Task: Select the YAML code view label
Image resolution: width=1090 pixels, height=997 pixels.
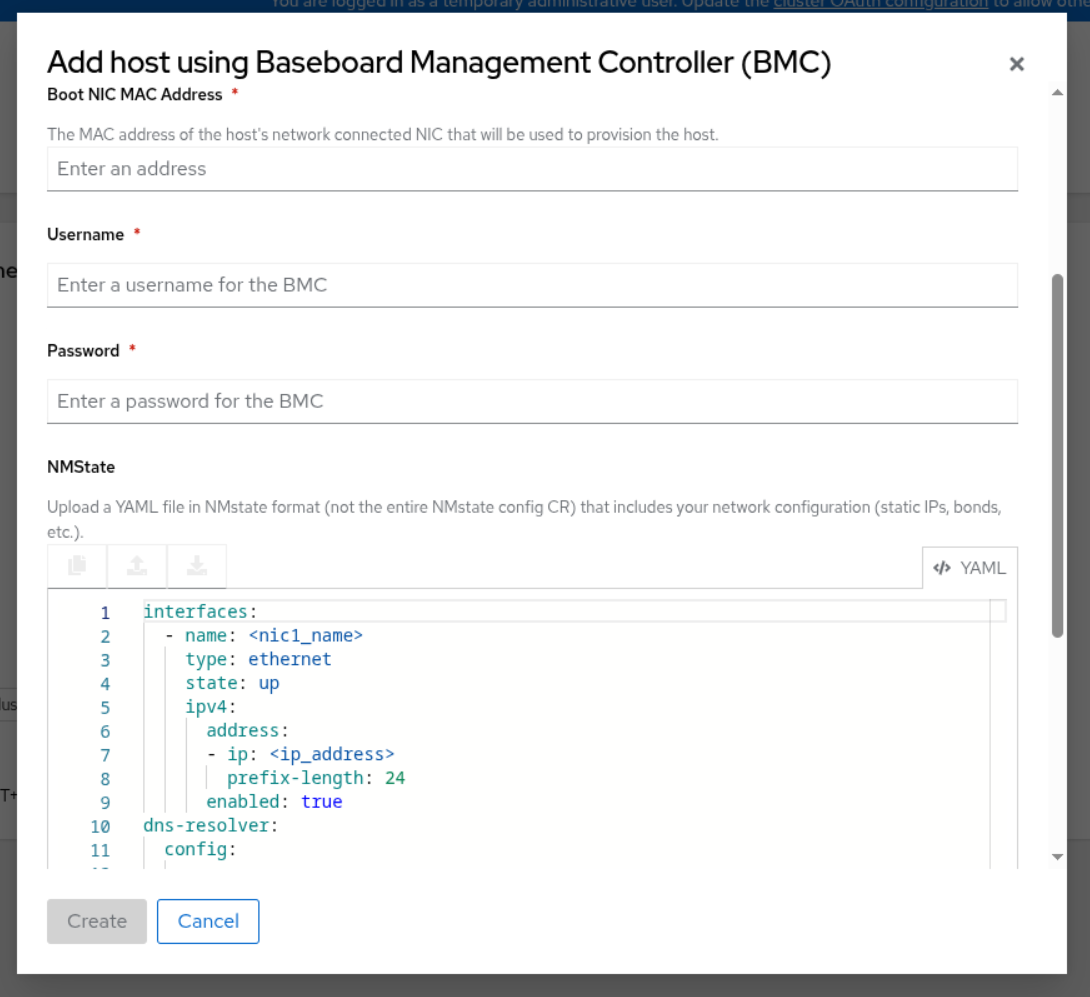Action: pyautogui.click(x=969, y=568)
